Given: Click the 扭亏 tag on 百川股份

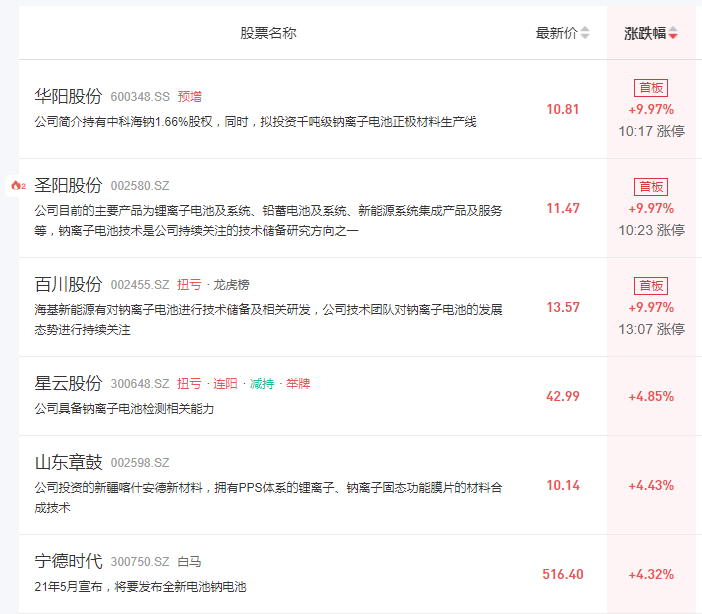Looking at the screenshot, I should (x=189, y=285).
